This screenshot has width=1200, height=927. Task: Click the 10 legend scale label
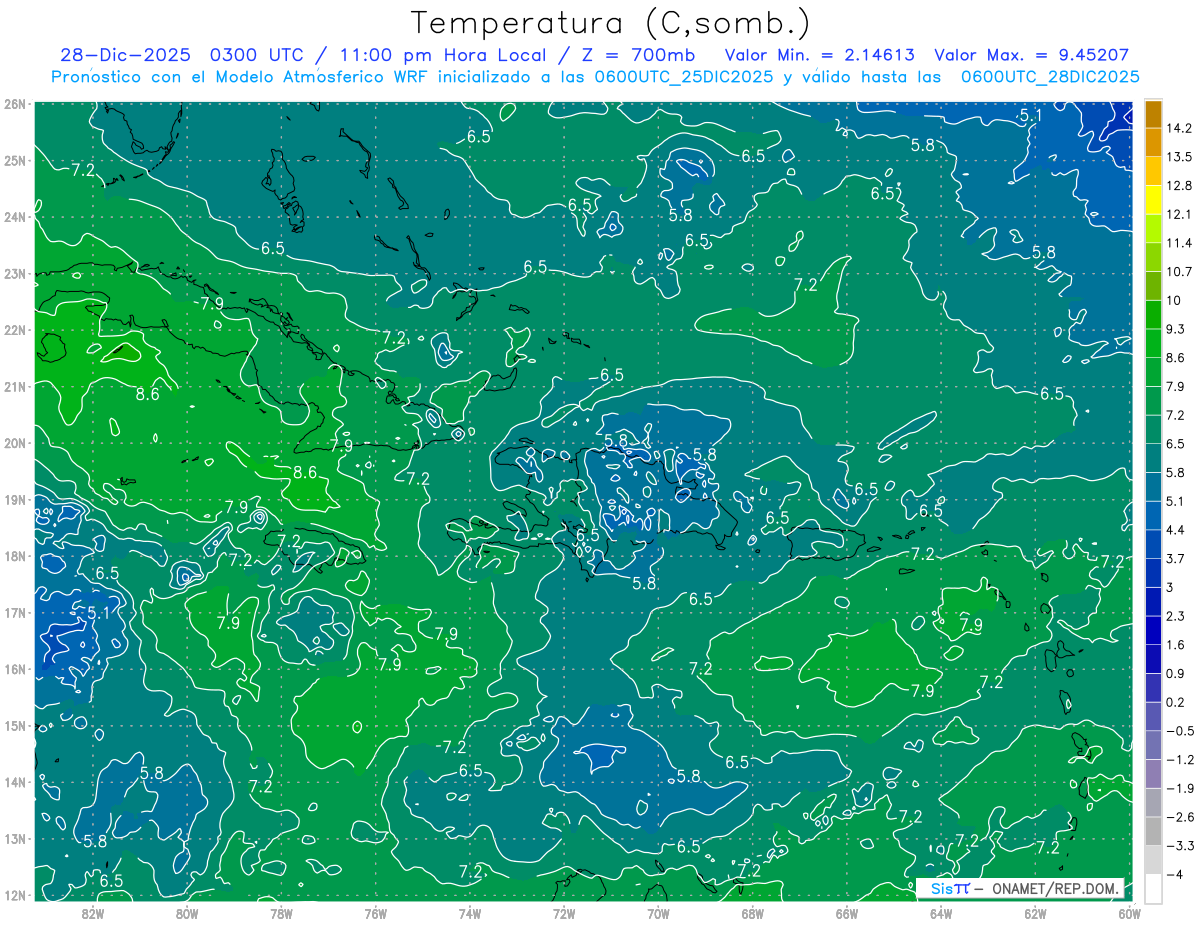click(x=1173, y=300)
